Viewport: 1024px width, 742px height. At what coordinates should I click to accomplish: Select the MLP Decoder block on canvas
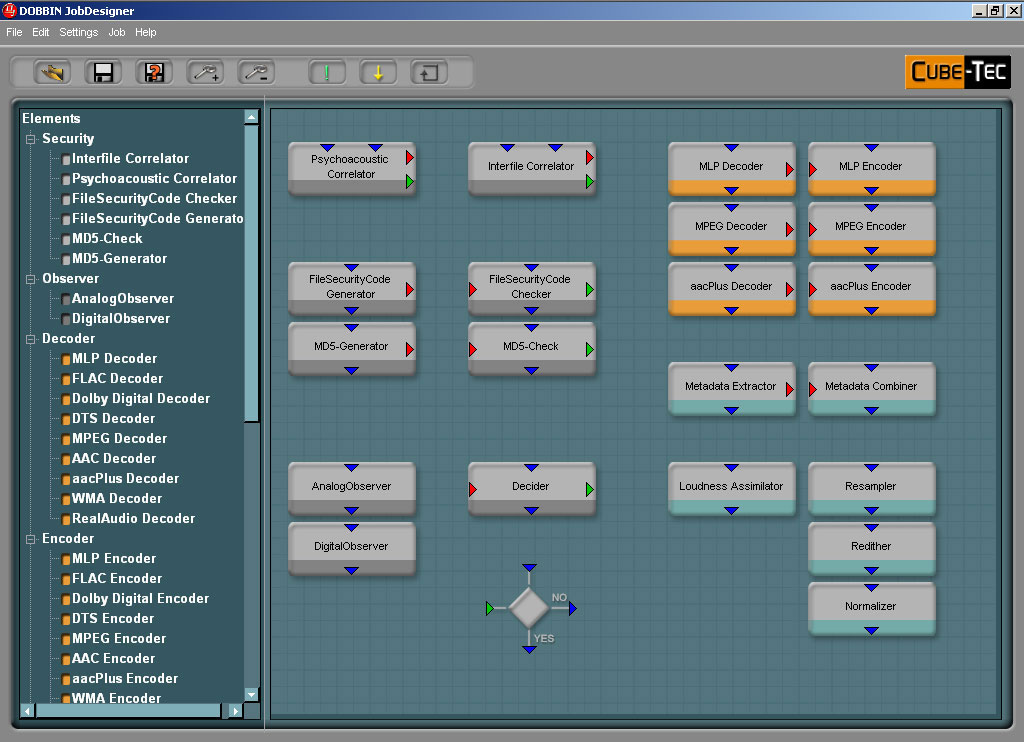[x=731, y=167]
